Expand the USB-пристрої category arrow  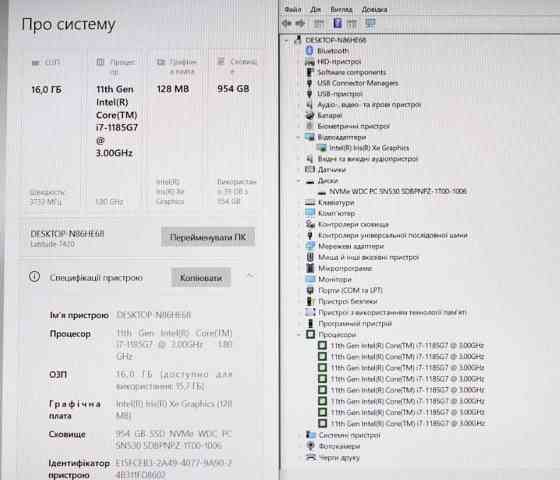click(299, 94)
